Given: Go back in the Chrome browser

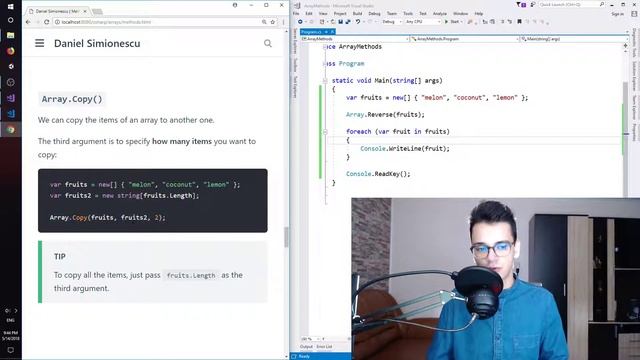Looking at the screenshot, I should 28,22.
